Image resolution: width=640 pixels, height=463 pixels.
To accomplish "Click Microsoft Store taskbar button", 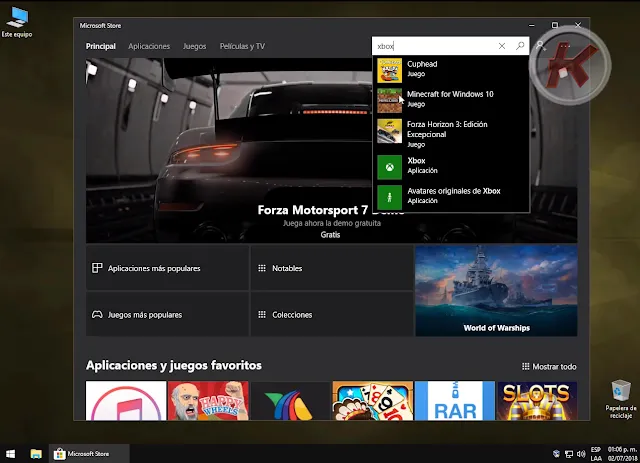I will click(x=89, y=454).
